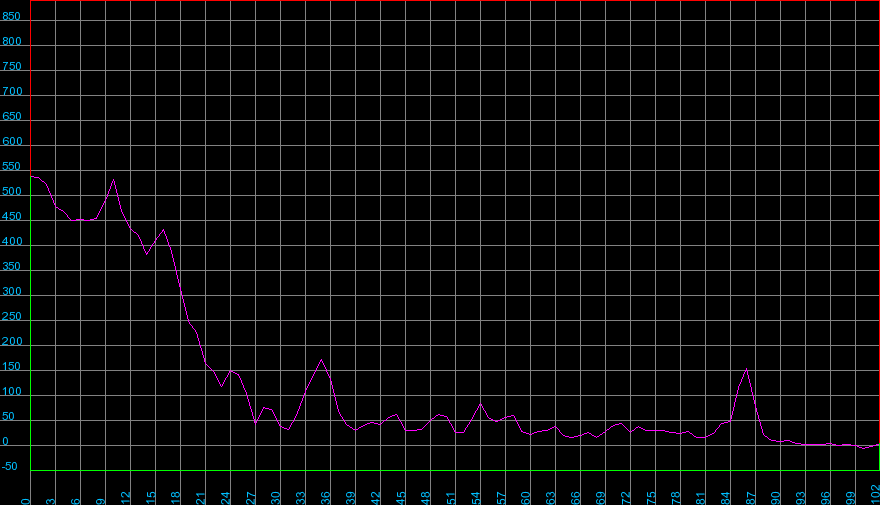Pick the 93 value on the X axis
Image resolution: width=880 pixels, height=505 pixels.
click(x=800, y=498)
